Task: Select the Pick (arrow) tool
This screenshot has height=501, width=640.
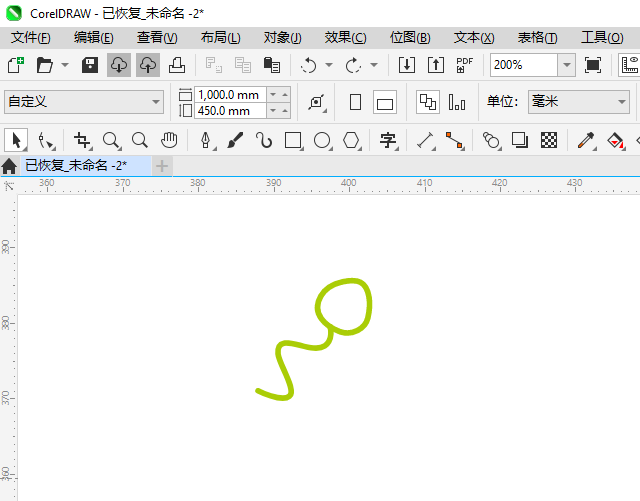Action: (16, 141)
